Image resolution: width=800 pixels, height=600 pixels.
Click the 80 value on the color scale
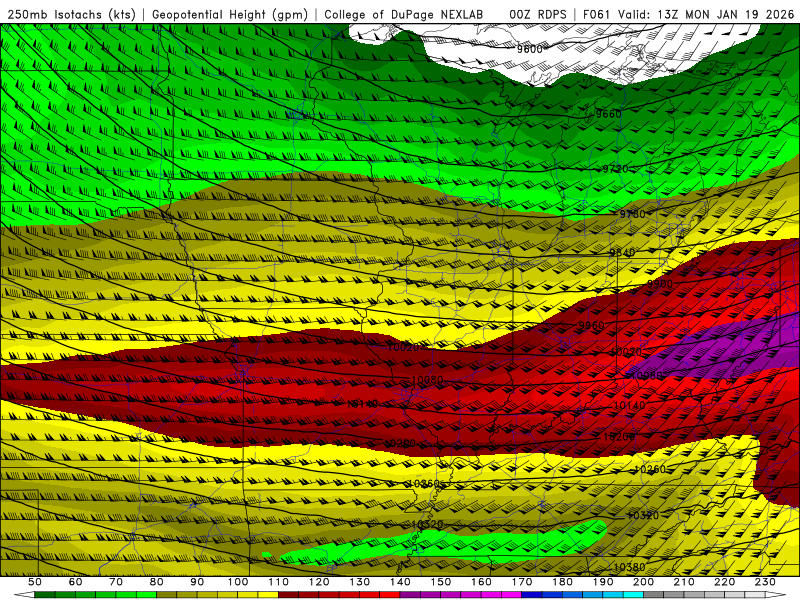point(157,582)
